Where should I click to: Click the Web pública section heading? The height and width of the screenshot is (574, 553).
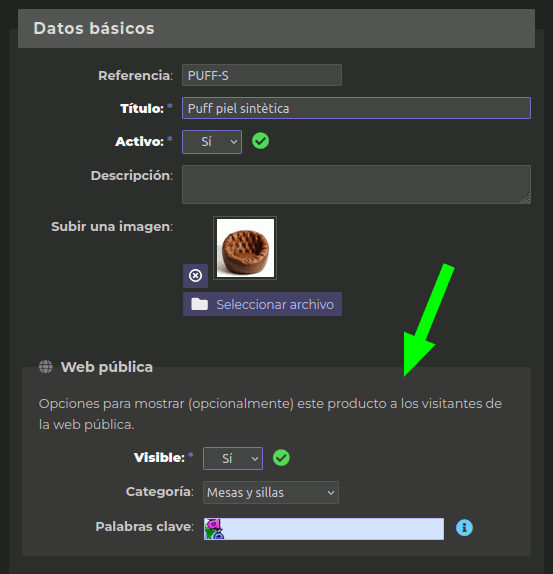(107, 367)
